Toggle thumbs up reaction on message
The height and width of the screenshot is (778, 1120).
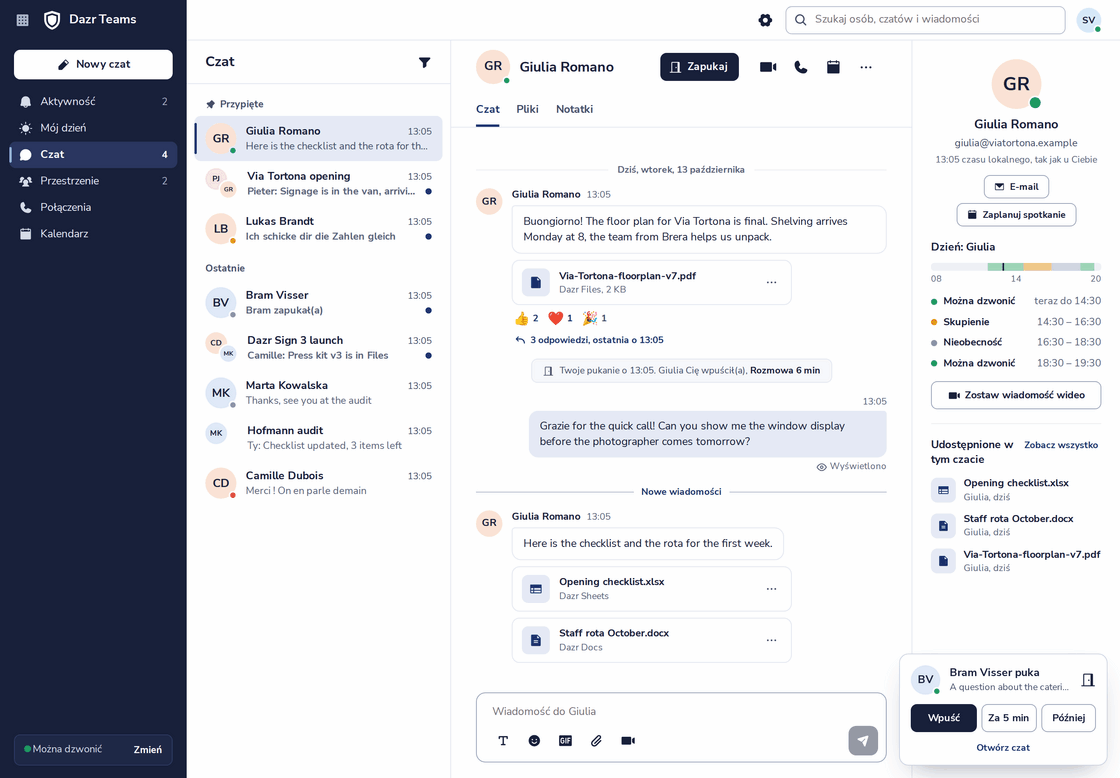click(x=526, y=318)
